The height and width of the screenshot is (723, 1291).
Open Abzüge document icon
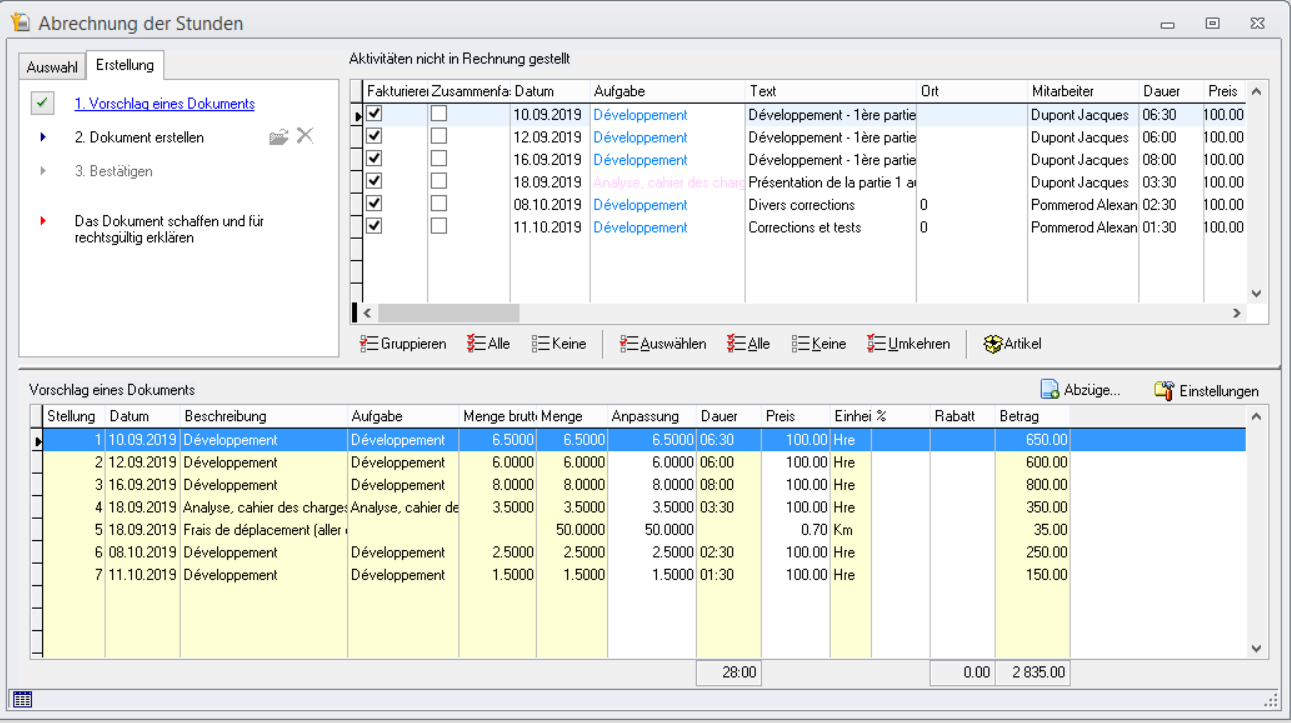pyautogui.click(x=1050, y=390)
